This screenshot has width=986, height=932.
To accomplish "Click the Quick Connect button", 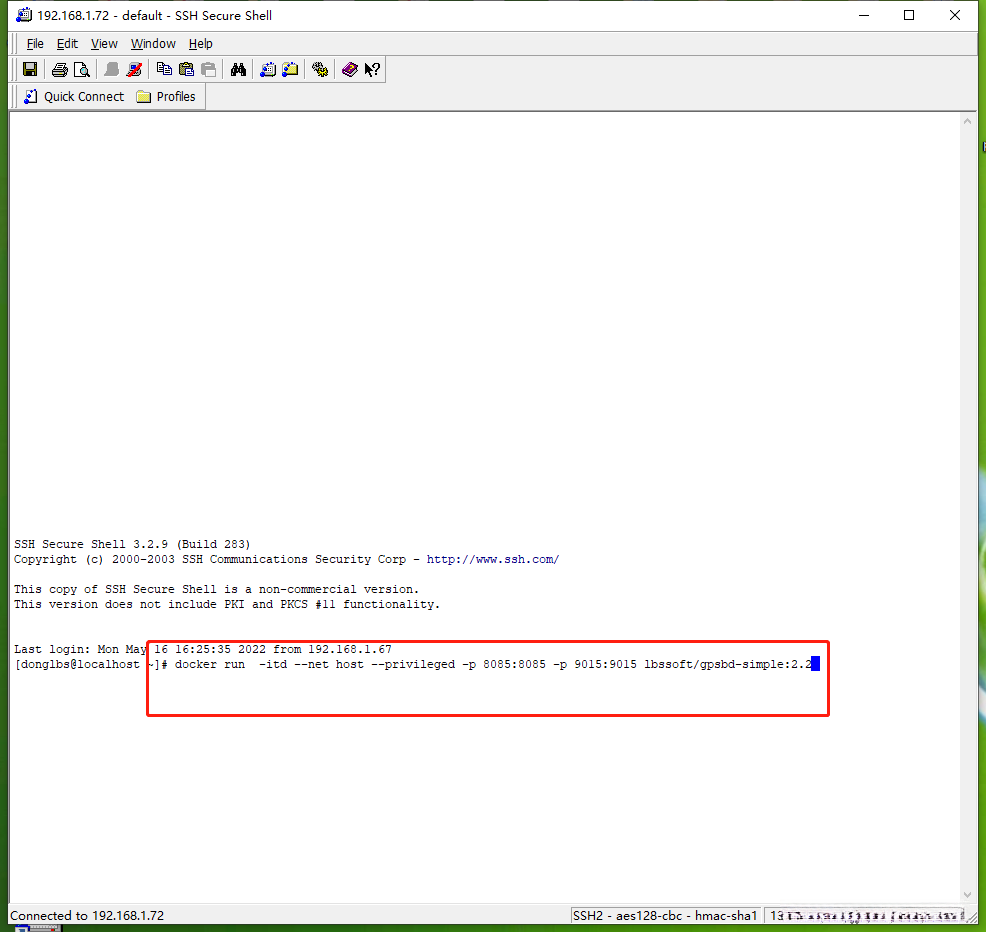I will pyautogui.click(x=74, y=96).
